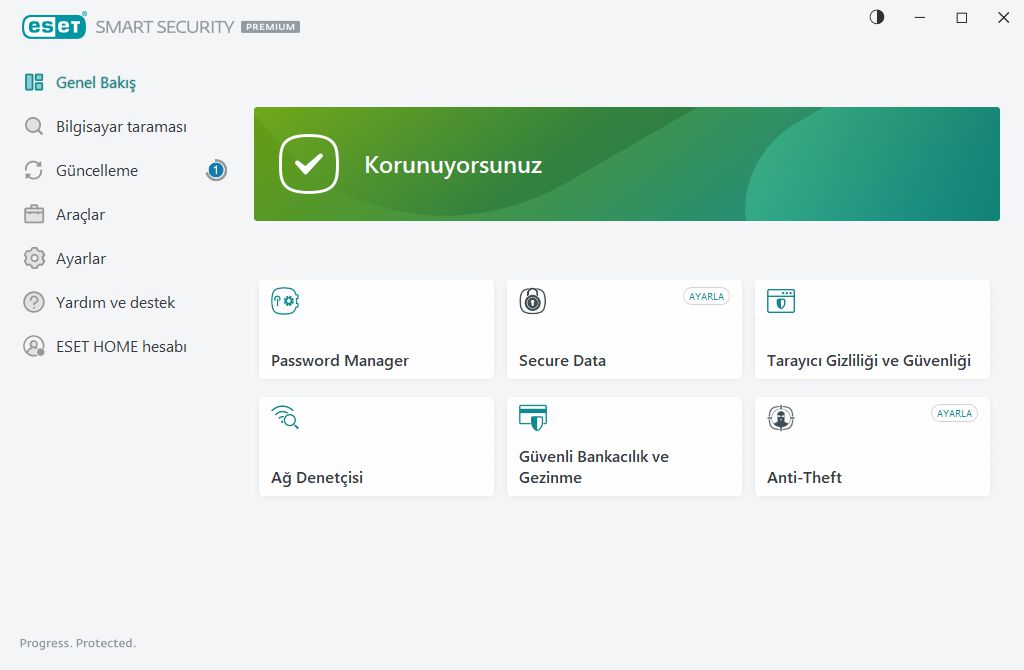This screenshot has width=1024, height=670.
Task: Click the safe banking card icon
Action: pos(533,418)
